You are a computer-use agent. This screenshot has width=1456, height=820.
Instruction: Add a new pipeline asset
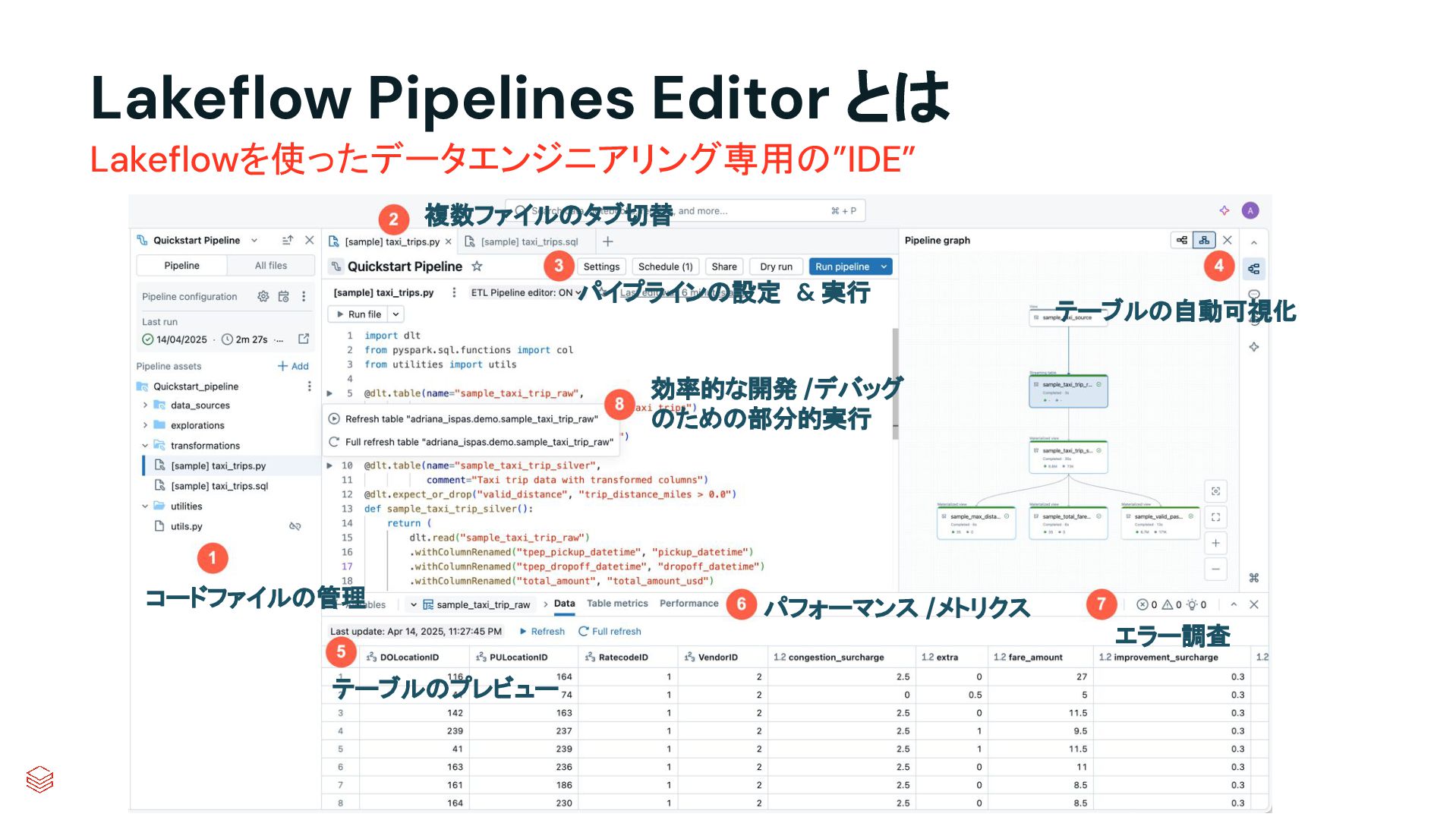(x=293, y=366)
